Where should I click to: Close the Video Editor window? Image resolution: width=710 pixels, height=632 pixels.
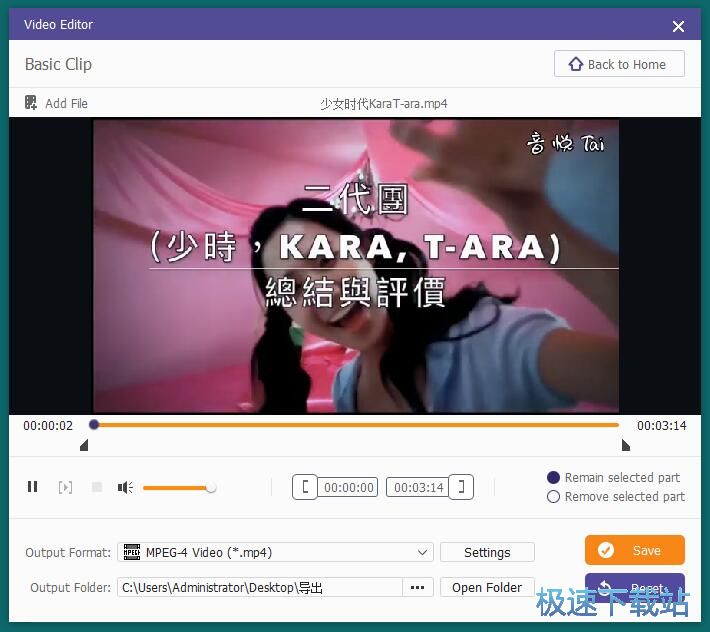[x=678, y=26]
